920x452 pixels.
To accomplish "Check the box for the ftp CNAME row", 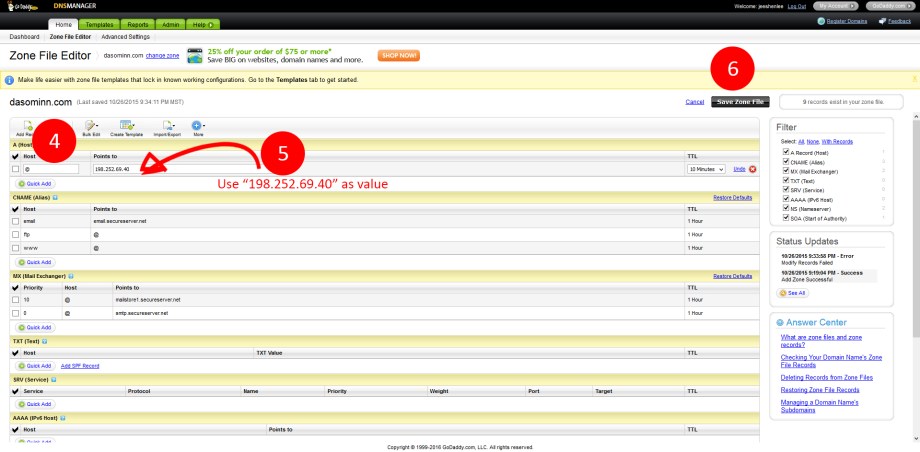I will tap(16, 235).
